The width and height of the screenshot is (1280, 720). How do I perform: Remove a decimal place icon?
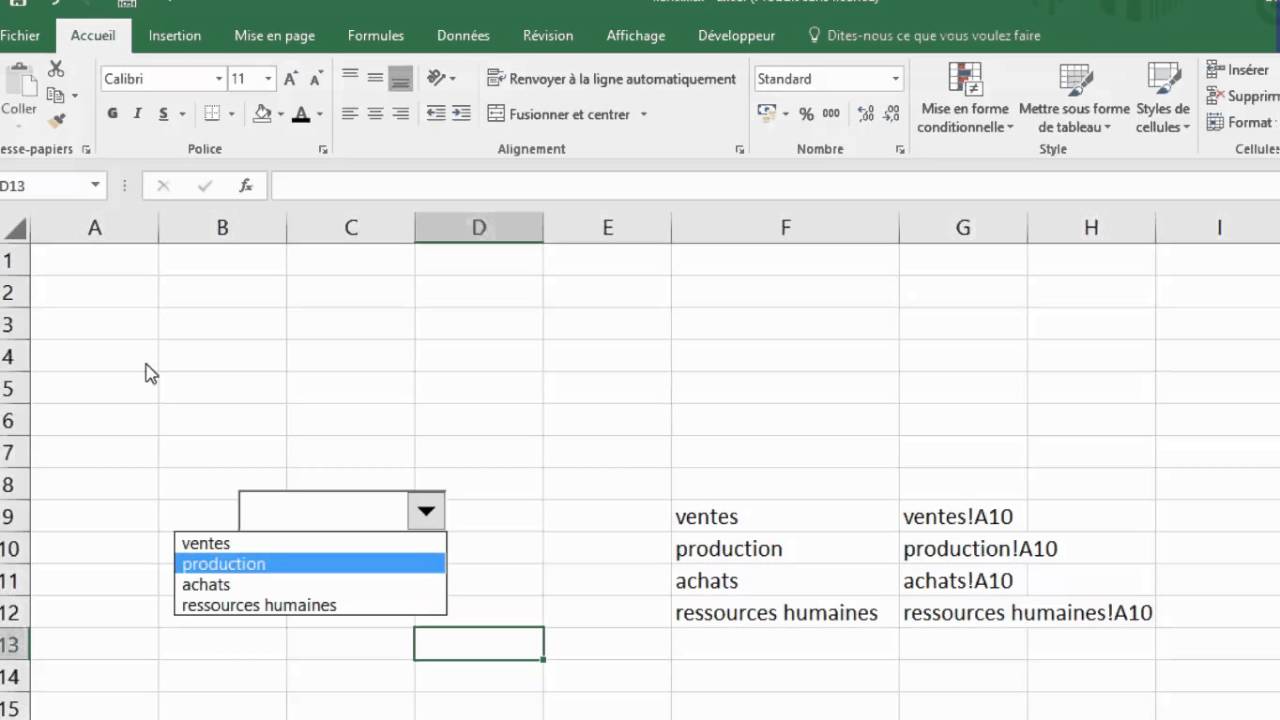(x=890, y=114)
